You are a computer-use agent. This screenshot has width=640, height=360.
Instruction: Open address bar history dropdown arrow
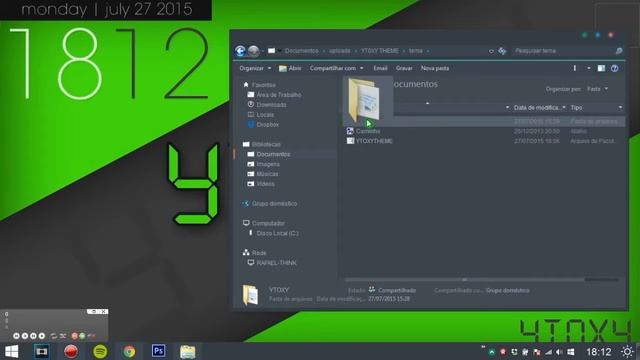pyautogui.click(x=491, y=51)
